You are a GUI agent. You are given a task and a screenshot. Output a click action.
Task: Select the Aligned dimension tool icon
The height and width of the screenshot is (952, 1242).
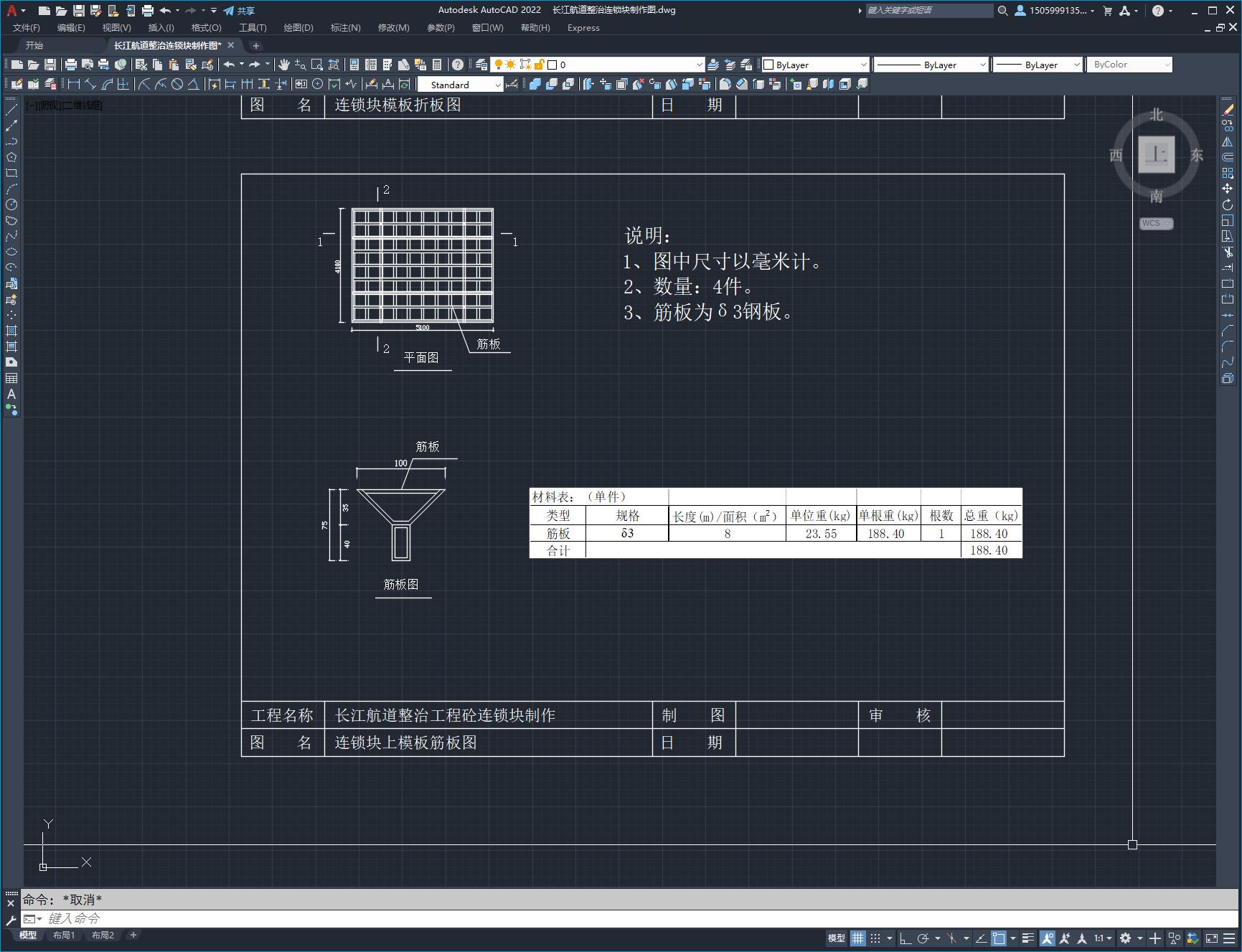pos(90,84)
